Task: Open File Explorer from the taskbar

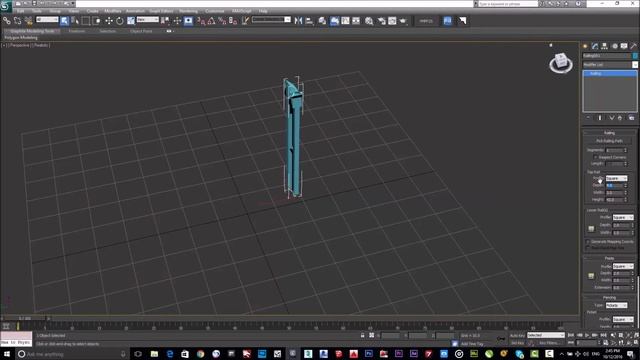Action: coord(154,354)
